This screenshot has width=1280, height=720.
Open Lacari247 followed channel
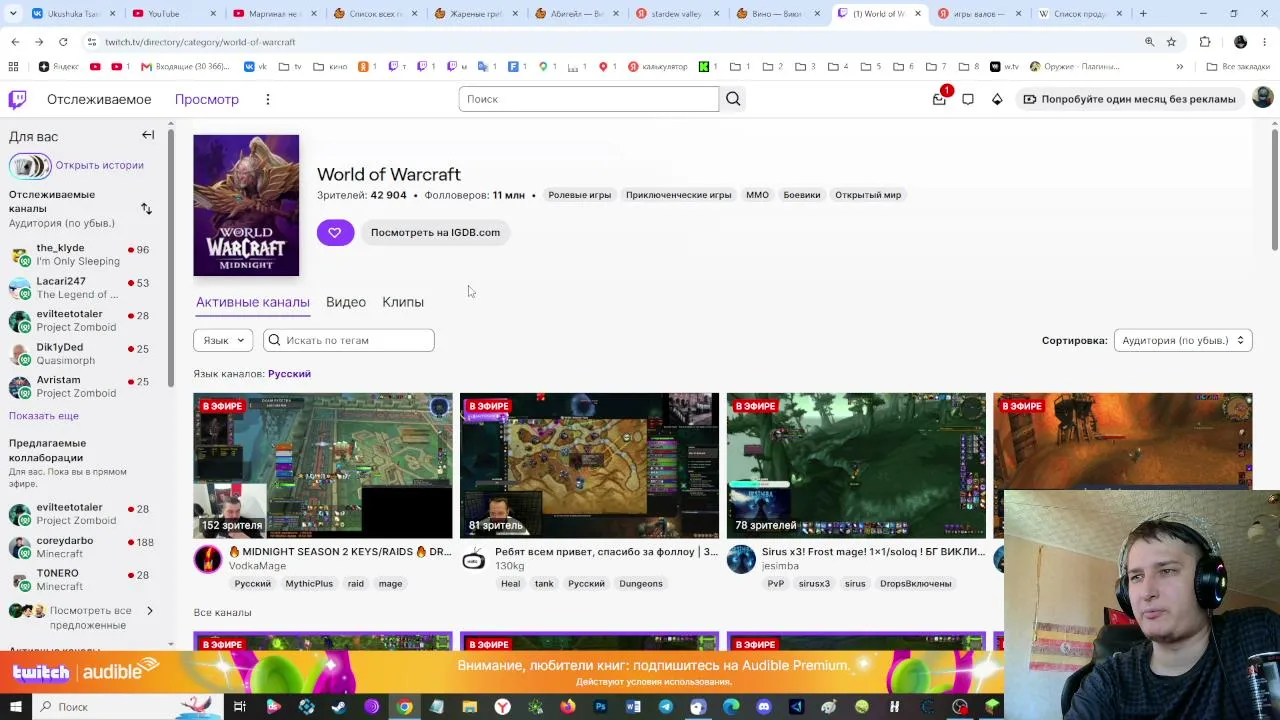79,287
